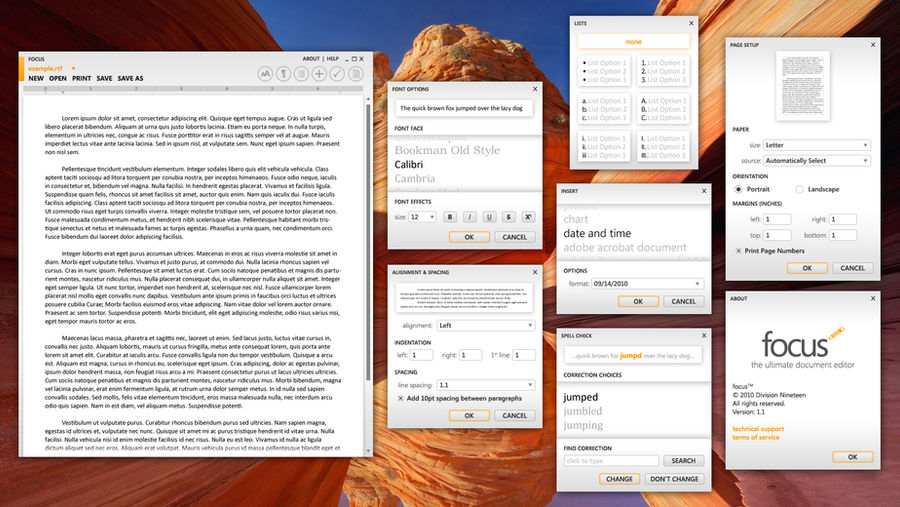Open font options with the AA icon
The image size is (900, 507).
pyautogui.click(x=265, y=74)
